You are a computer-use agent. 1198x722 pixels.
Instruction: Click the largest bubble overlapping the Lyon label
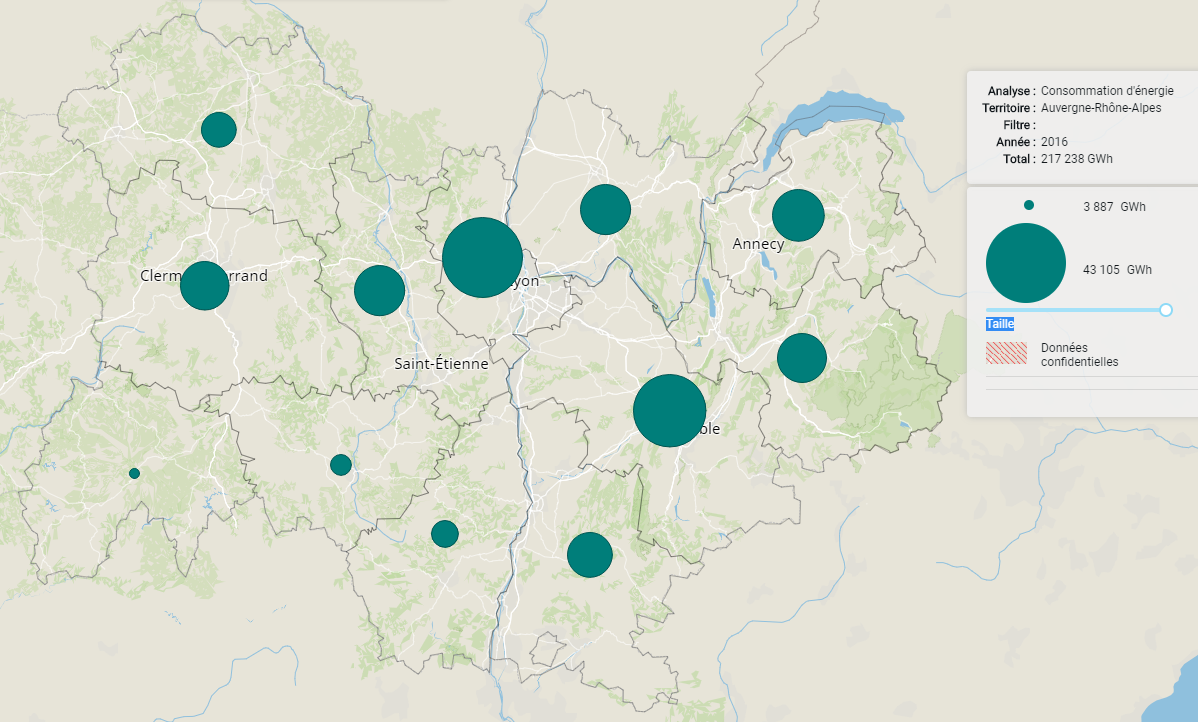point(482,257)
